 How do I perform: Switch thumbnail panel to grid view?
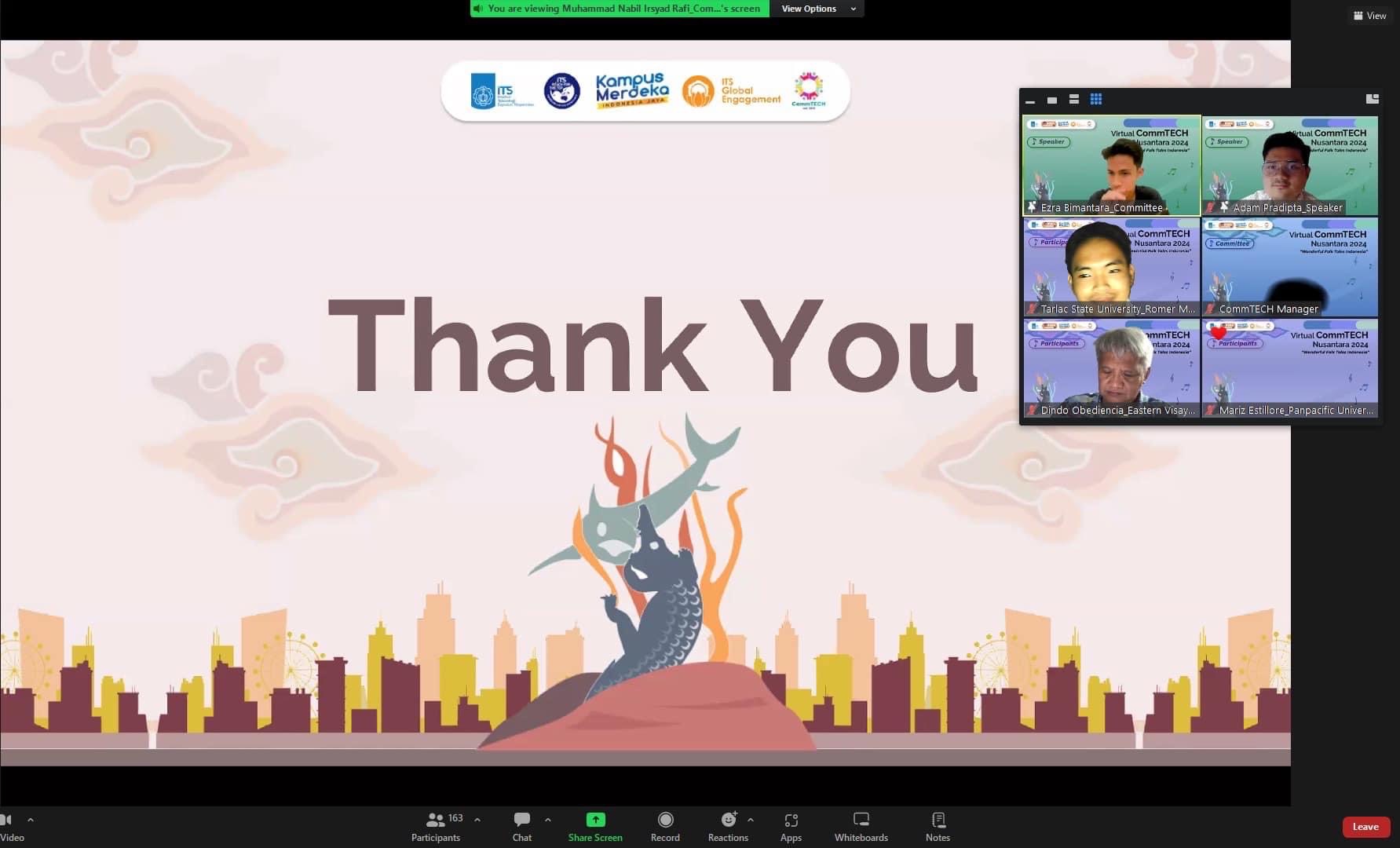point(1096,99)
